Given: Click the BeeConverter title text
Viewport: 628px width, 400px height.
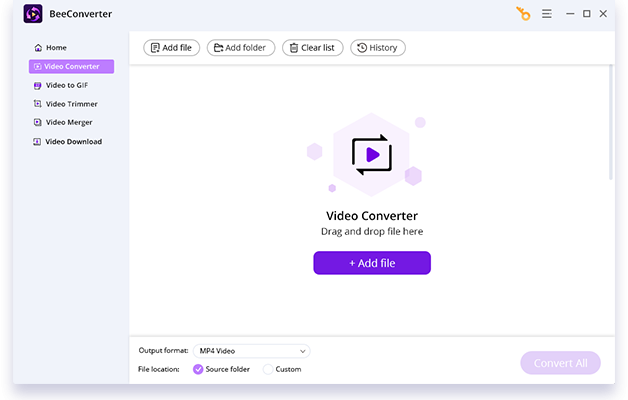Looking at the screenshot, I should click(x=81, y=14).
